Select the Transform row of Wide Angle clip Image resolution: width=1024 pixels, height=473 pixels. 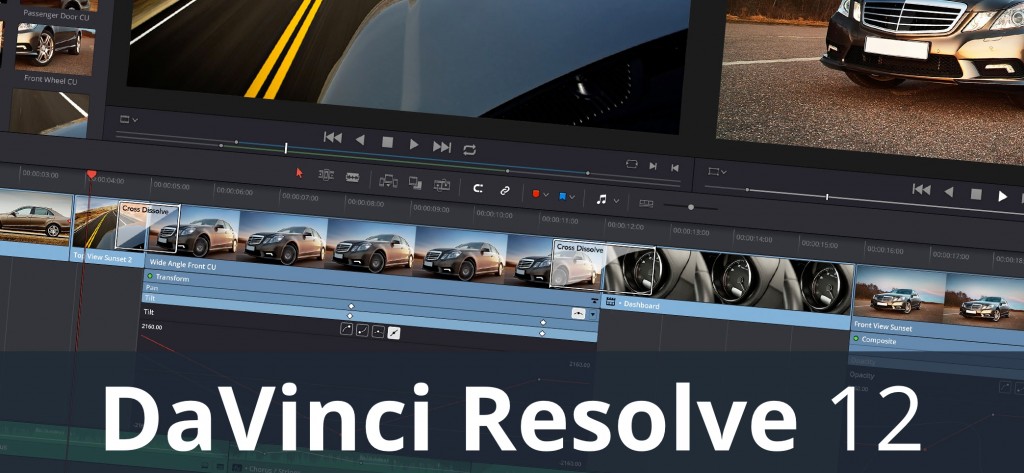click(x=180, y=278)
